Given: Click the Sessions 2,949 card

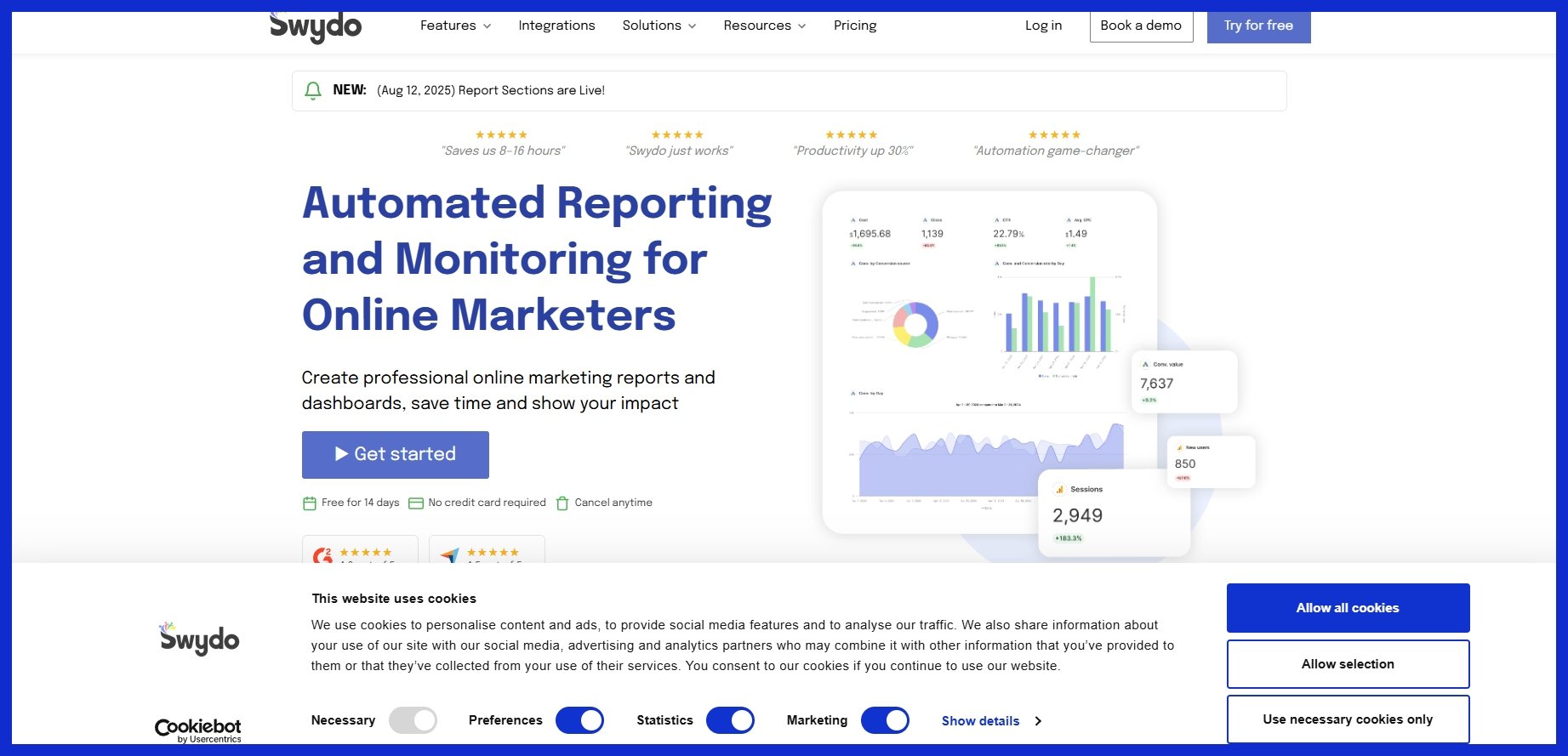Looking at the screenshot, I should point(1114,514).
